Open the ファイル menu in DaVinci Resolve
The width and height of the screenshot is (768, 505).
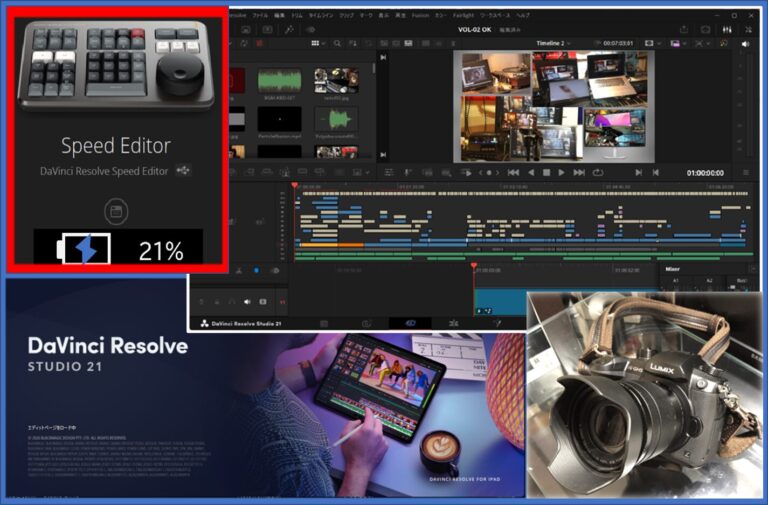point(260,16)
